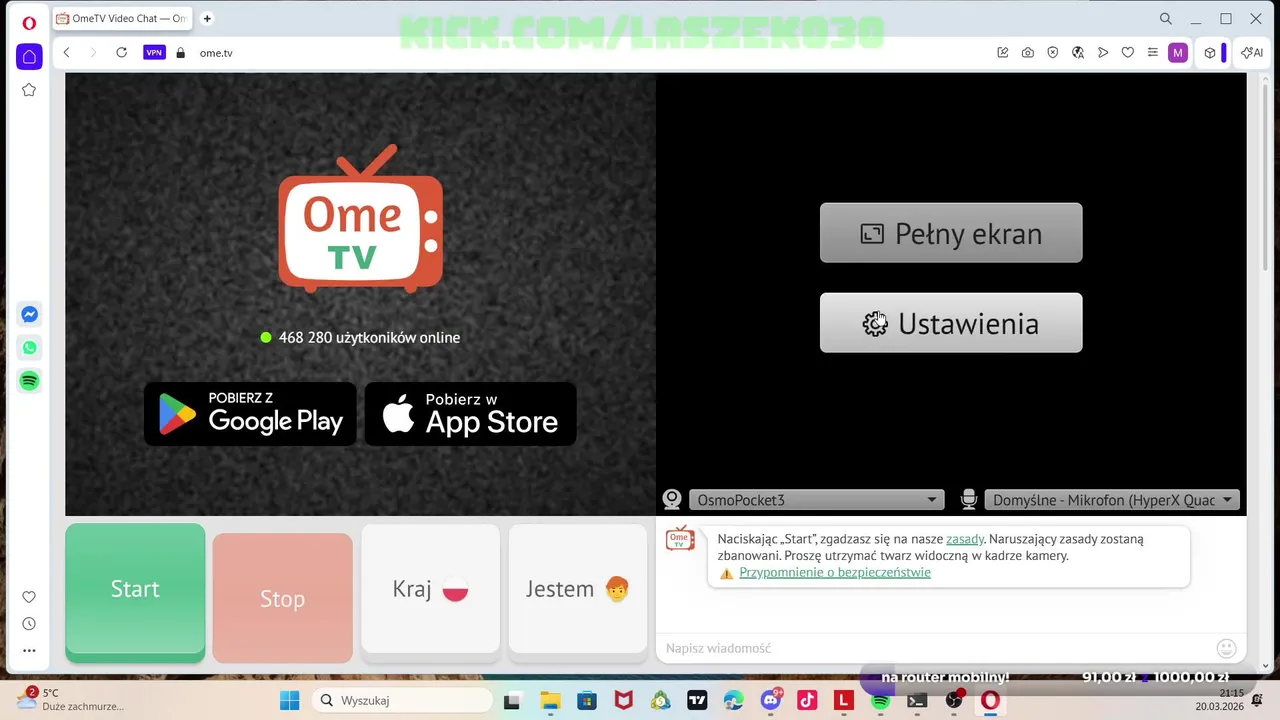Open McAfee from taskbar
Image resolution: width=1280 pixels, height=720 pixels.
[623, 701]
